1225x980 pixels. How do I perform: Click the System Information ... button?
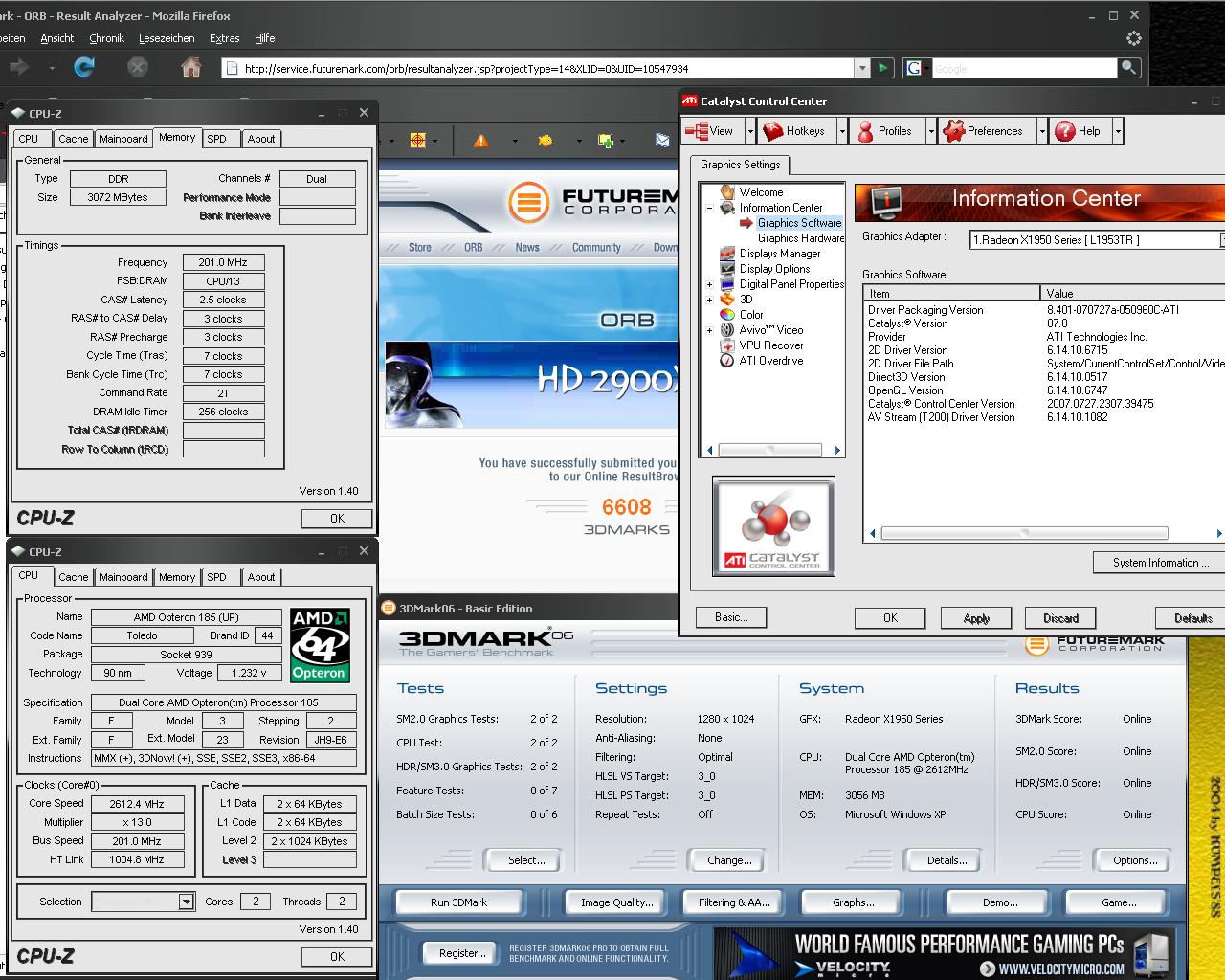coord(1160,563)
